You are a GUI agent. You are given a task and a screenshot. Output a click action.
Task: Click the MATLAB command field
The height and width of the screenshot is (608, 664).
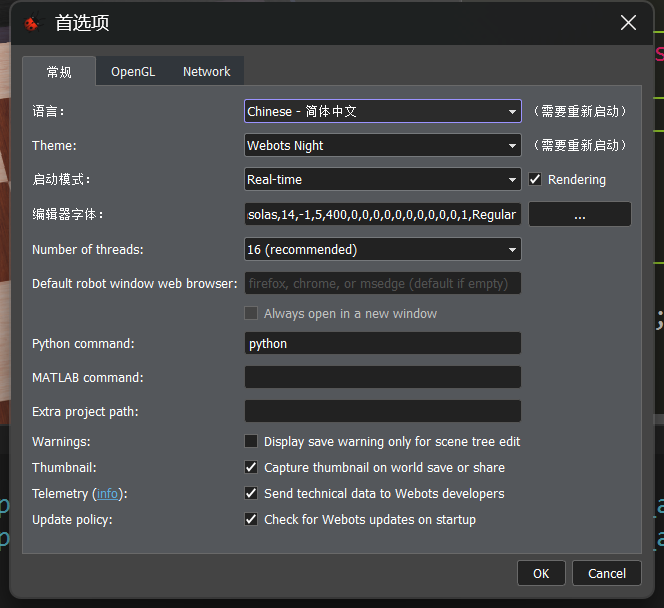pyautogui.click(x=383, y=377)
